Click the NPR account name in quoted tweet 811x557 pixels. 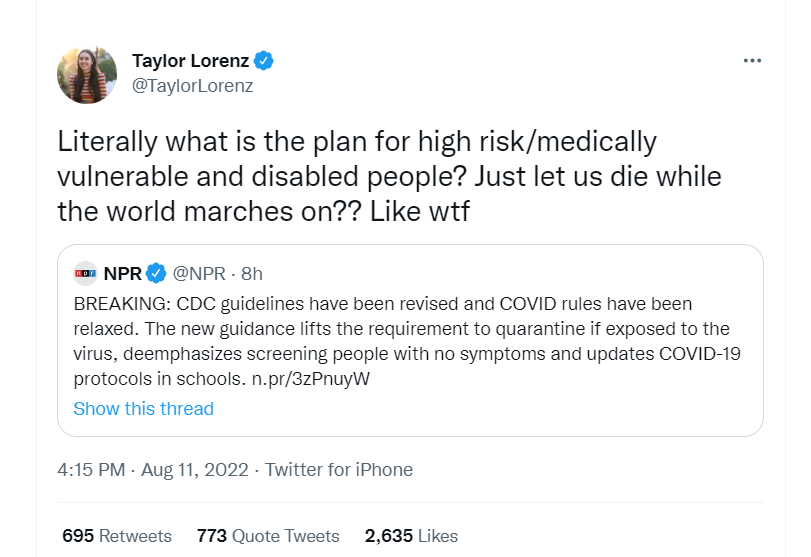point(122,273)
